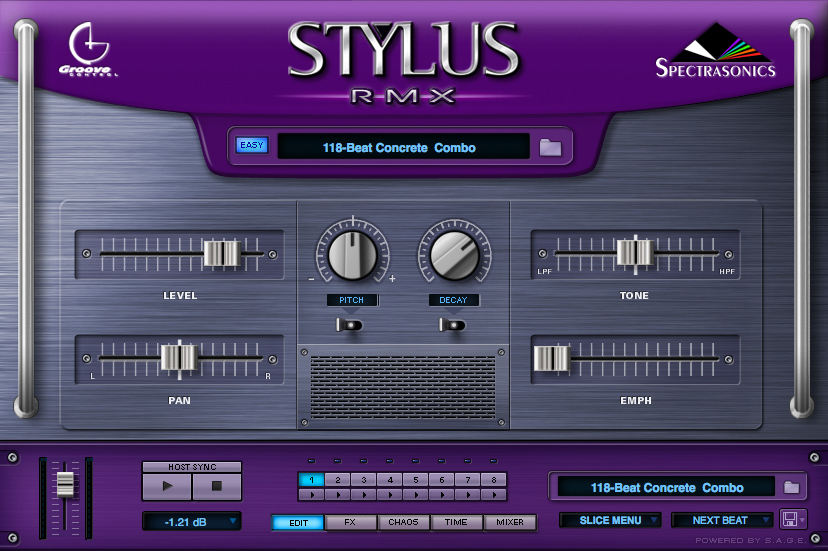828x551 pixels.
Task: Click the HOST SYNC button
Action: pyautogui.click(x=192, y=467)
